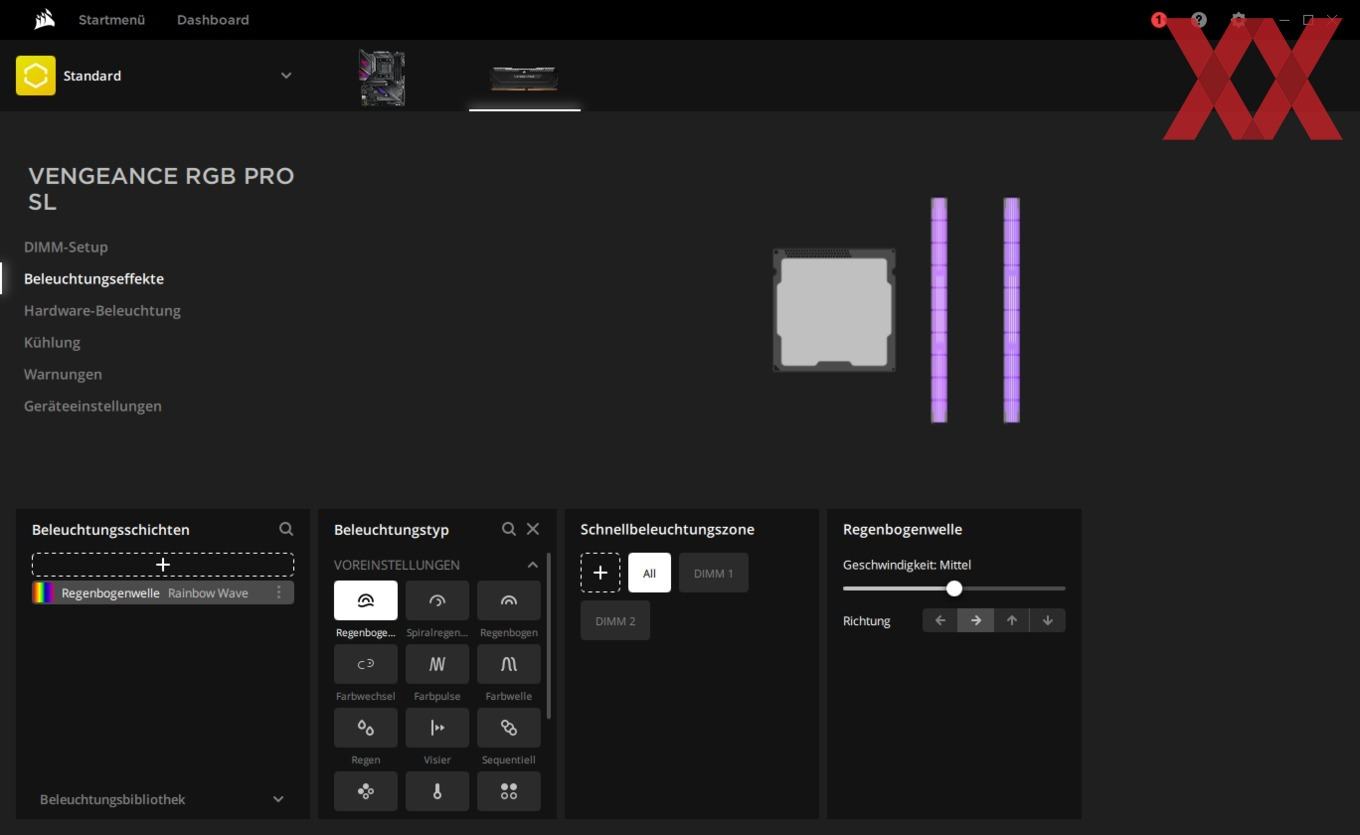Add a new lighting layer
The image size is (1360, 835).
[x=163, y=565]
